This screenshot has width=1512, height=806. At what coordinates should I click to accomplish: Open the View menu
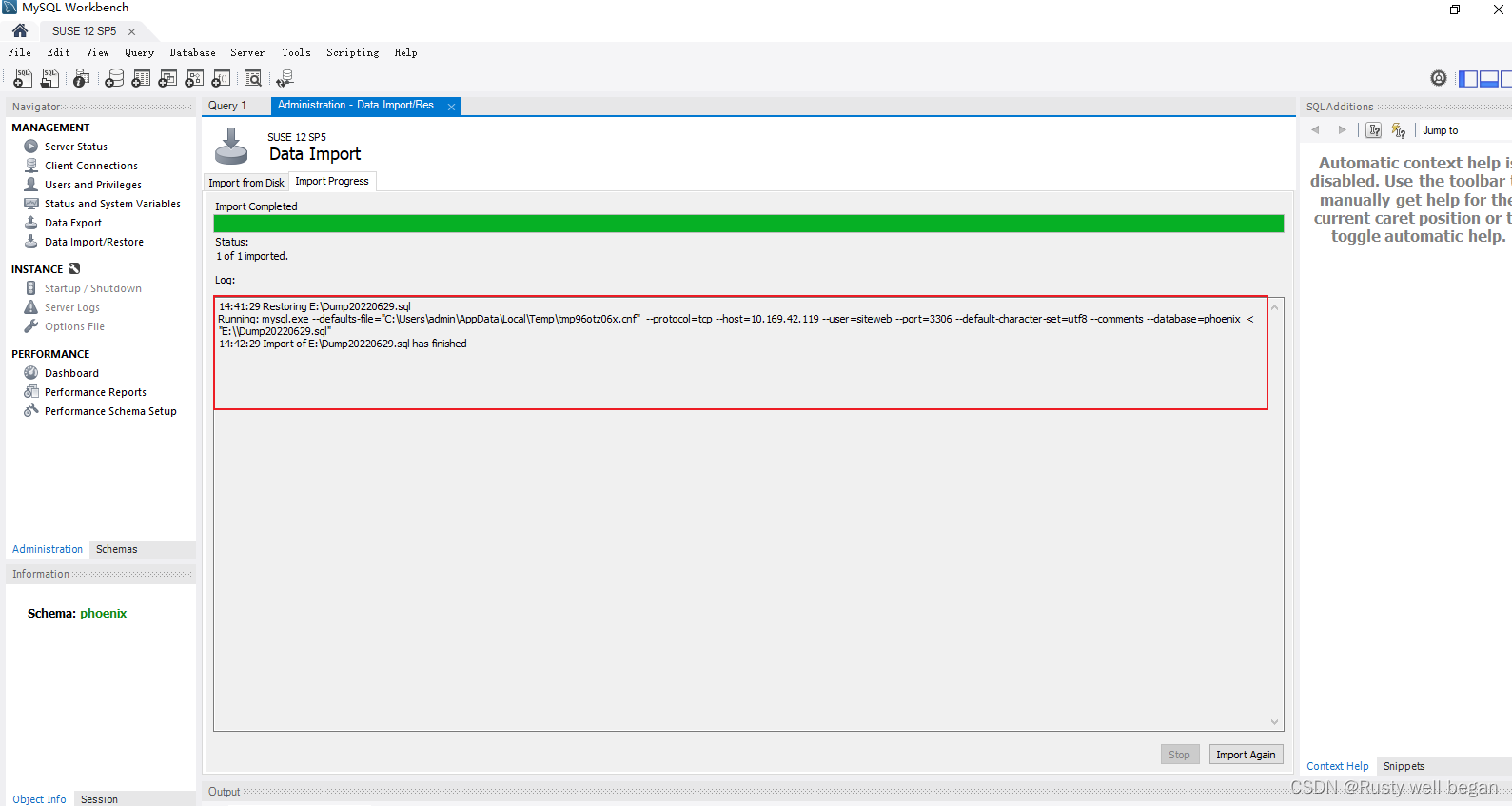(x=98, y=53)
